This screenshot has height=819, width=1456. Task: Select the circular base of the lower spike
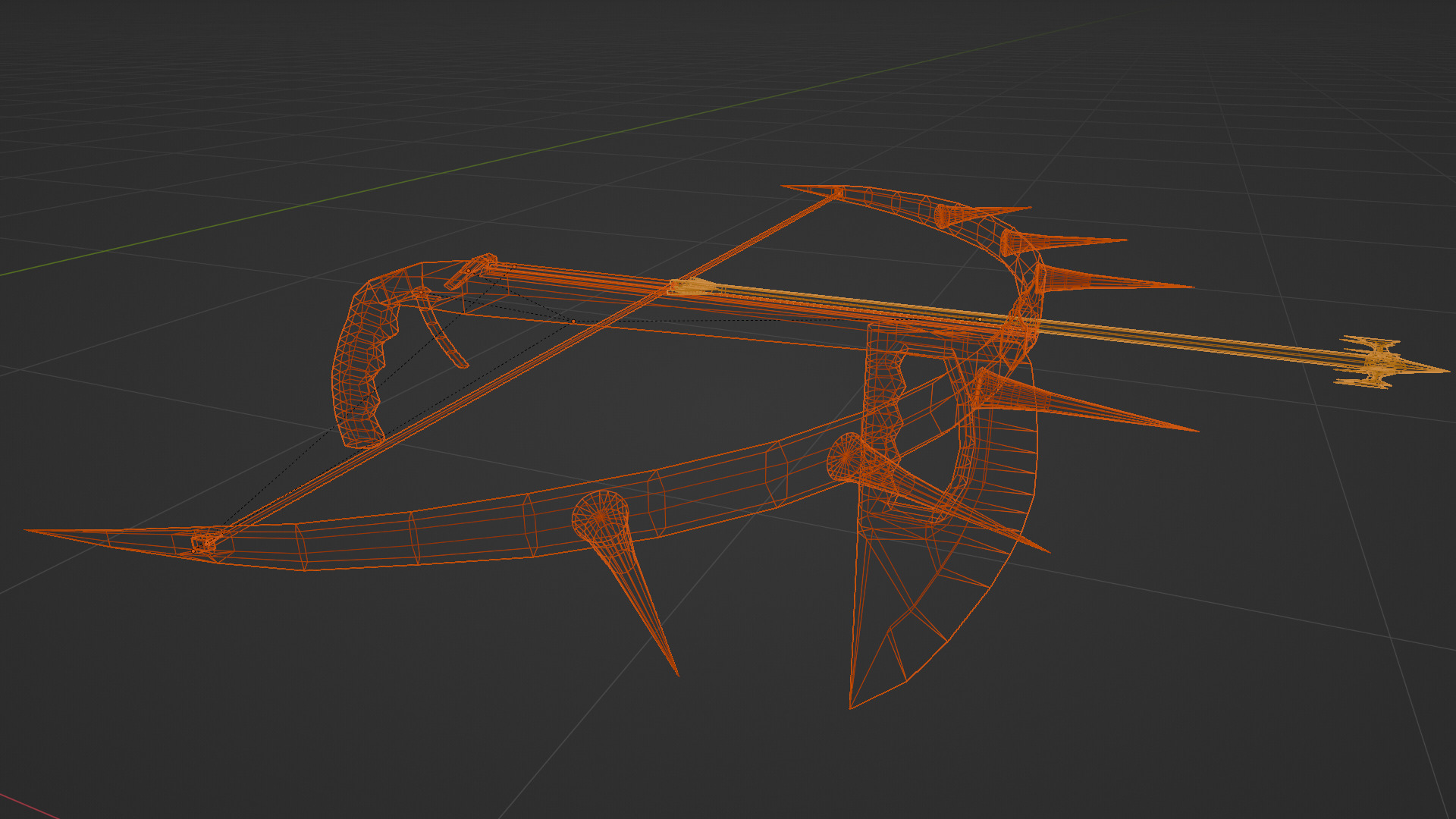coord(600,516)
